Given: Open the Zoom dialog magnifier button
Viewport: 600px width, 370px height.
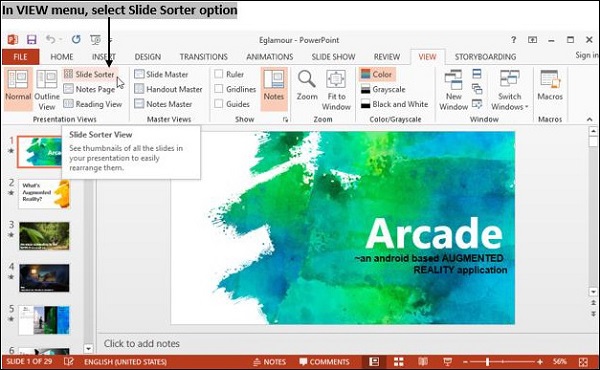Looking at the screenshot, I should point(307,86).
